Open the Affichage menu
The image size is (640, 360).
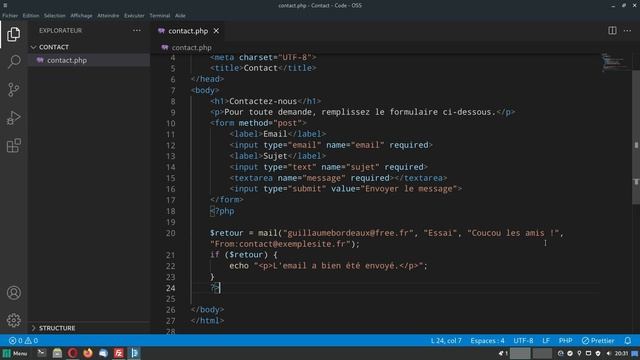[x=81, y=16]
